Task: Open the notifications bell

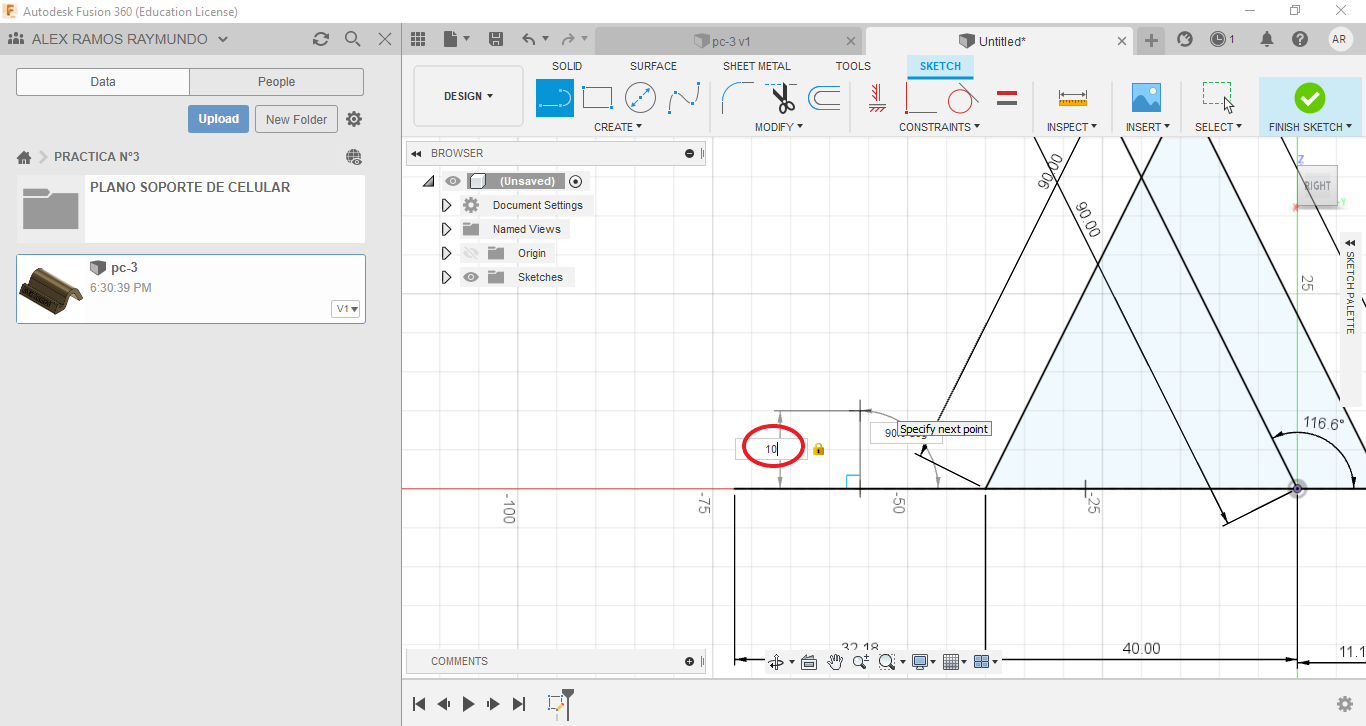Action: click(1267, 39)
